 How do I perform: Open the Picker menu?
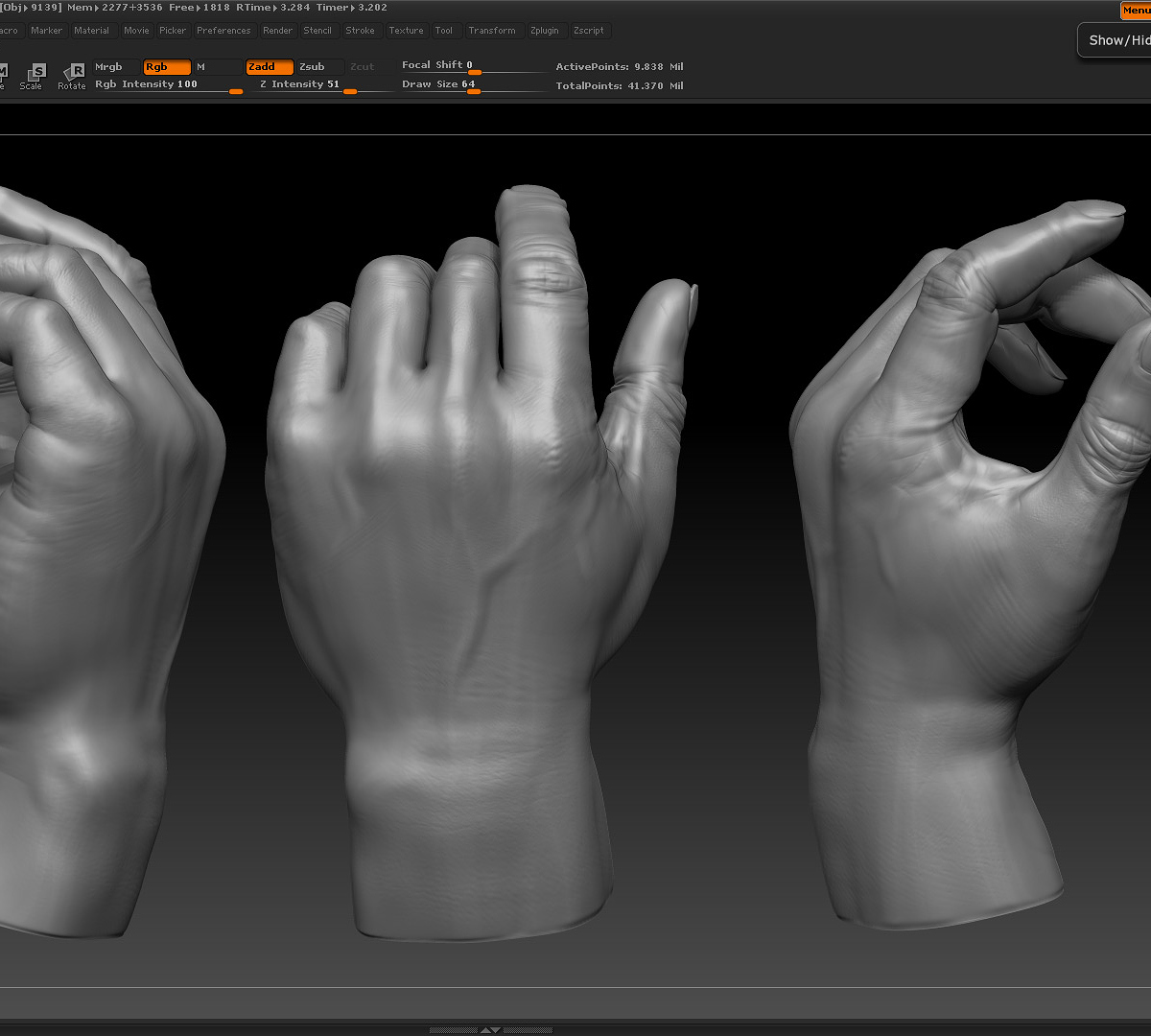click(x=173, y=31)
